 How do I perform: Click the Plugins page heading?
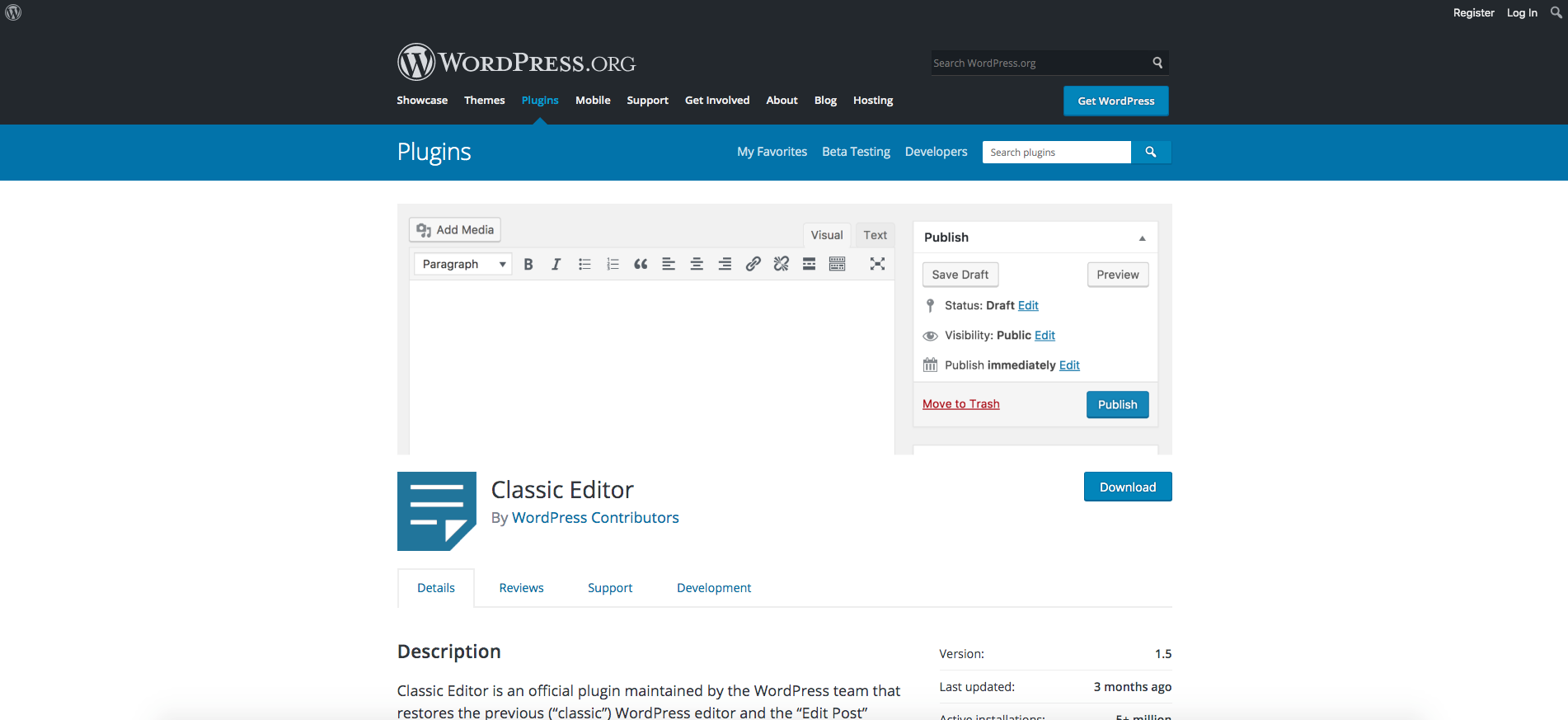point(434,152)
